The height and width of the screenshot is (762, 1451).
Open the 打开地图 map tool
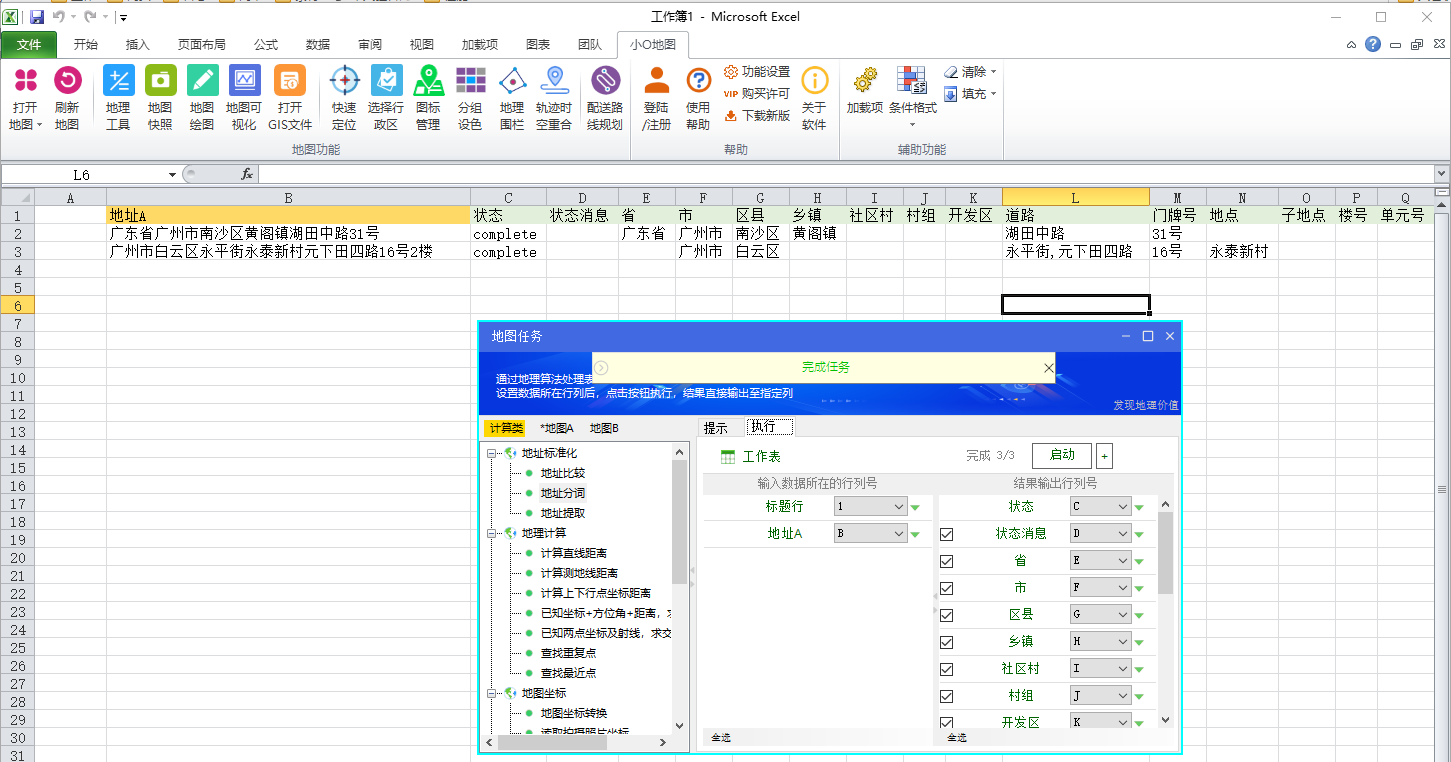point(25,99)
